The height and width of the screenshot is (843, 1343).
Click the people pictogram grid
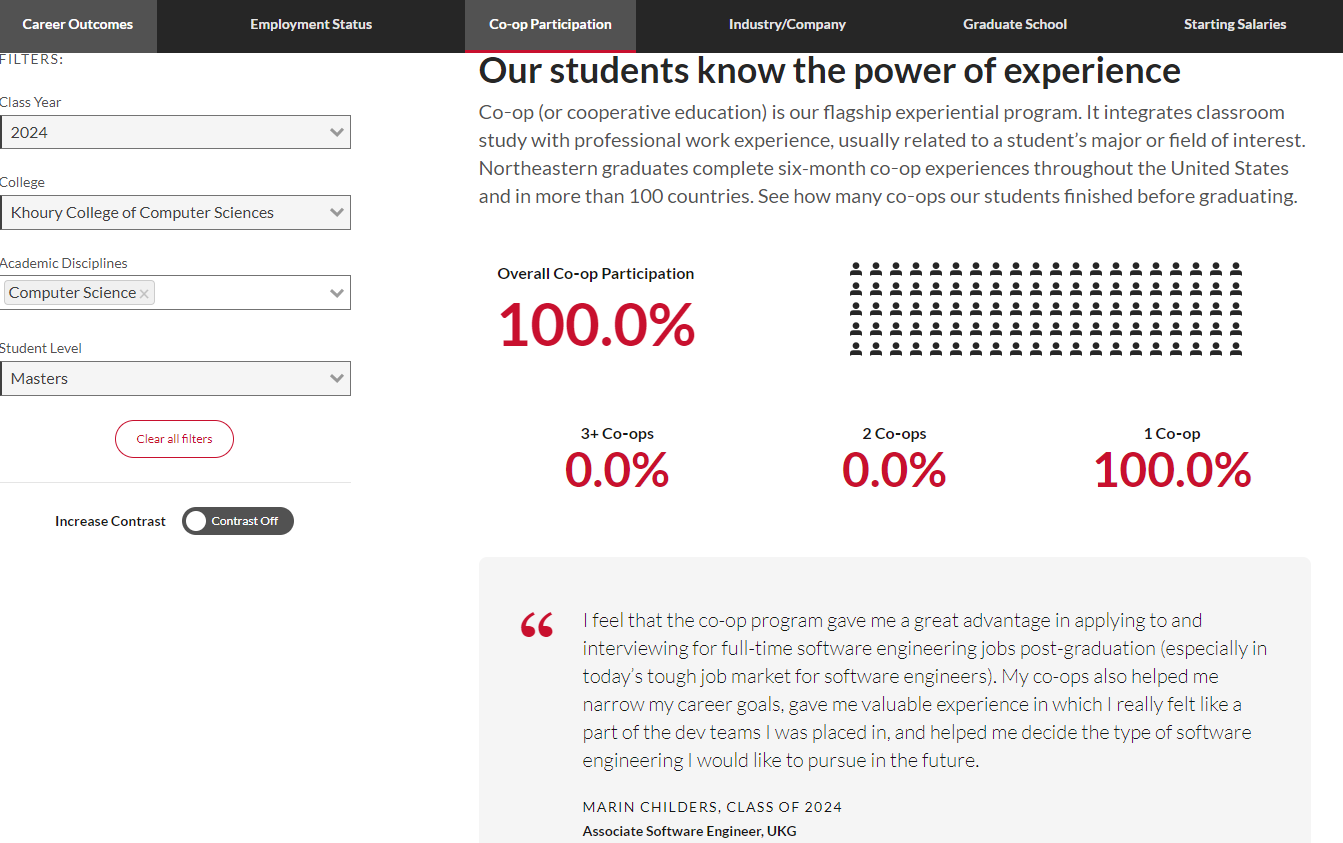click(1046, 309)
